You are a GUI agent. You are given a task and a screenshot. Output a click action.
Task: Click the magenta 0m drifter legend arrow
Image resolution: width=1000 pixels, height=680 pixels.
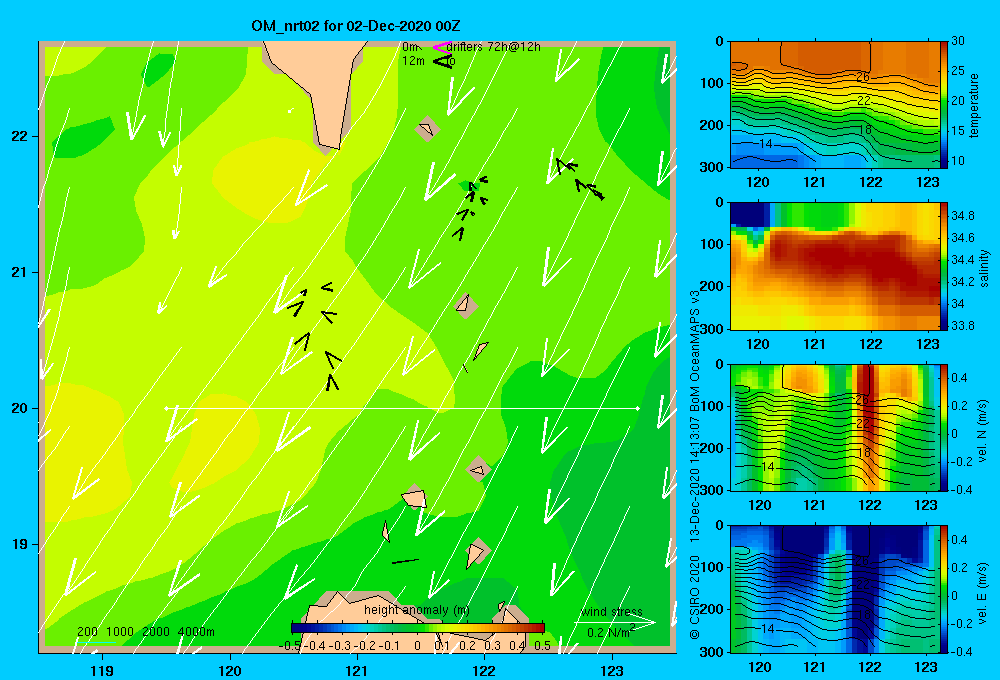(x=441, y=47)
